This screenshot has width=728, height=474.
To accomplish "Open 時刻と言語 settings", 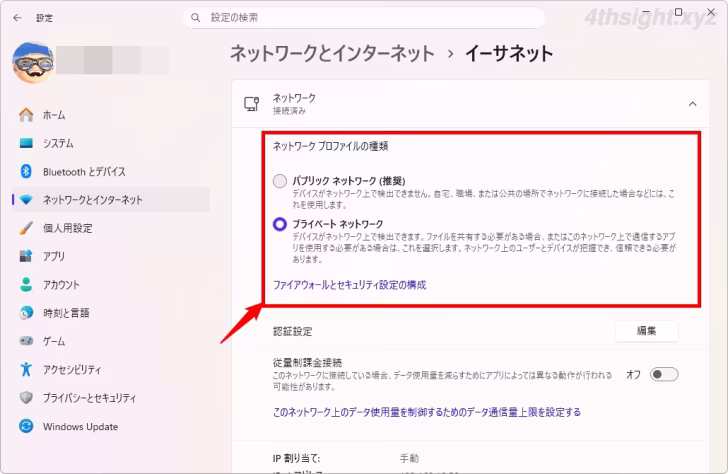I will coord(66,313).
